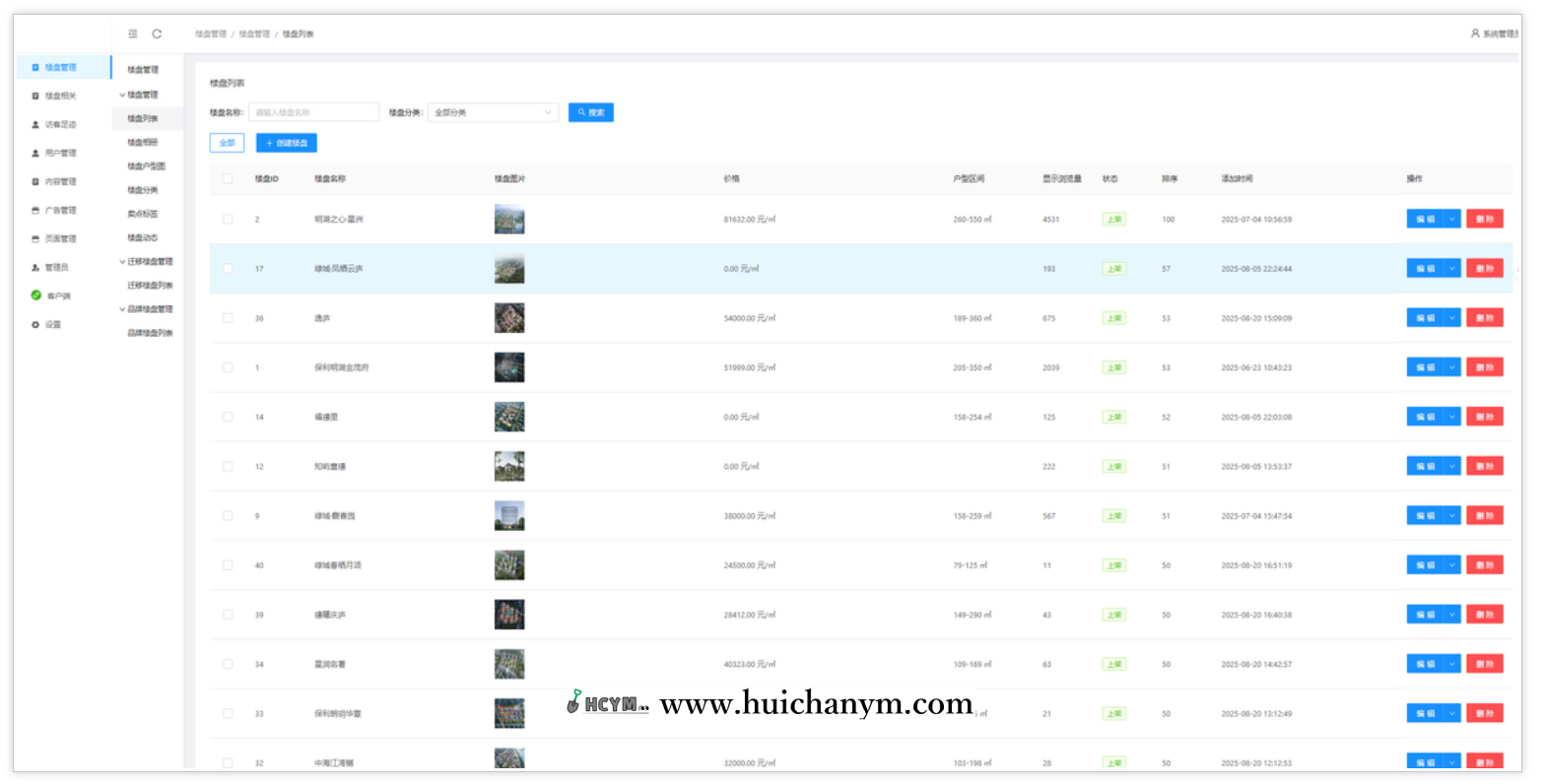Viewport: 1543px width, 784px height.
Task: Click the red 删除 button for ID 17 row
Action: pos(1484,269)
